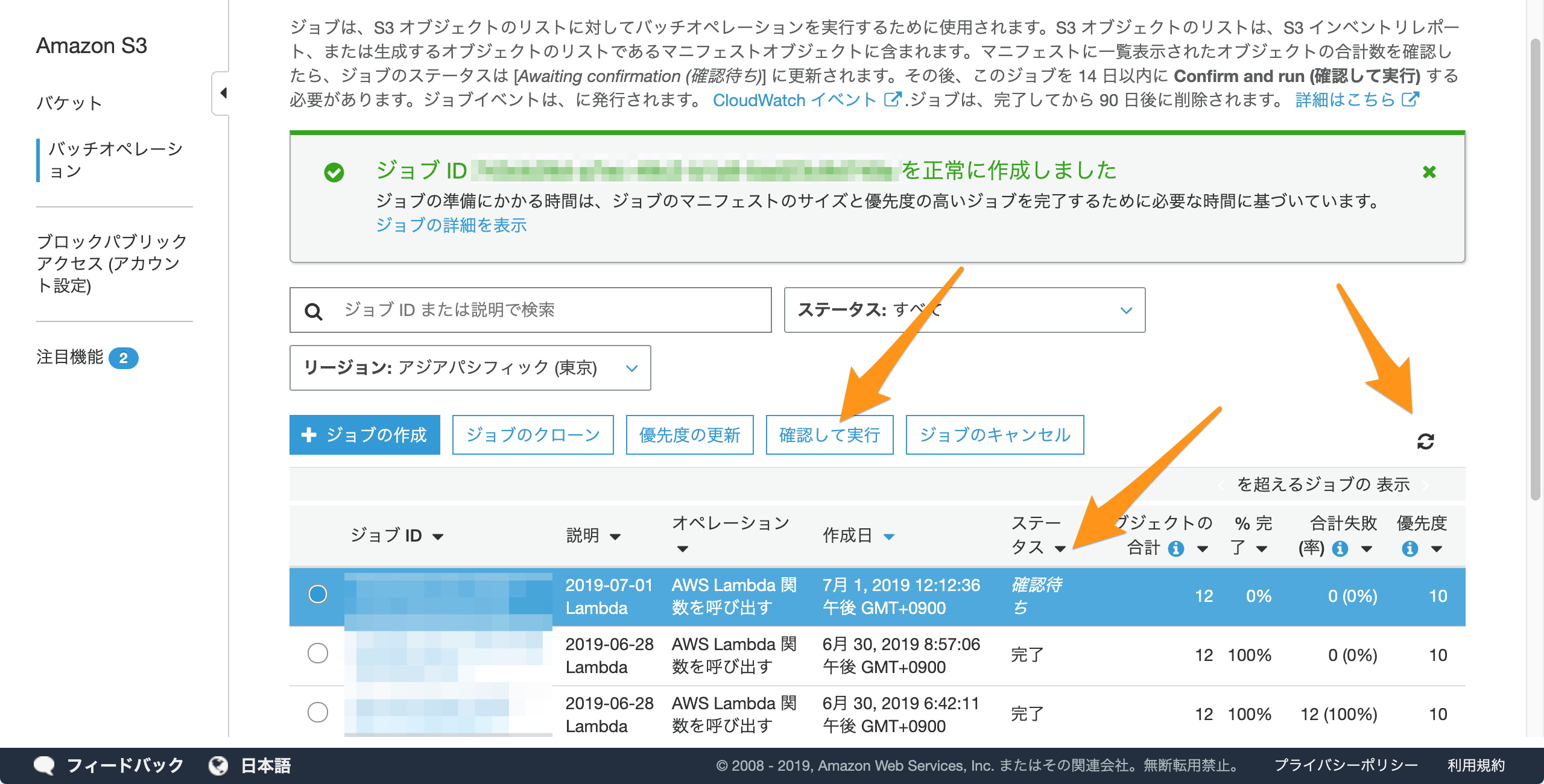This screenshot has height=784, width=1544.
Task: Click the 12 (100%) failure cell
Action: point(1338,714)
